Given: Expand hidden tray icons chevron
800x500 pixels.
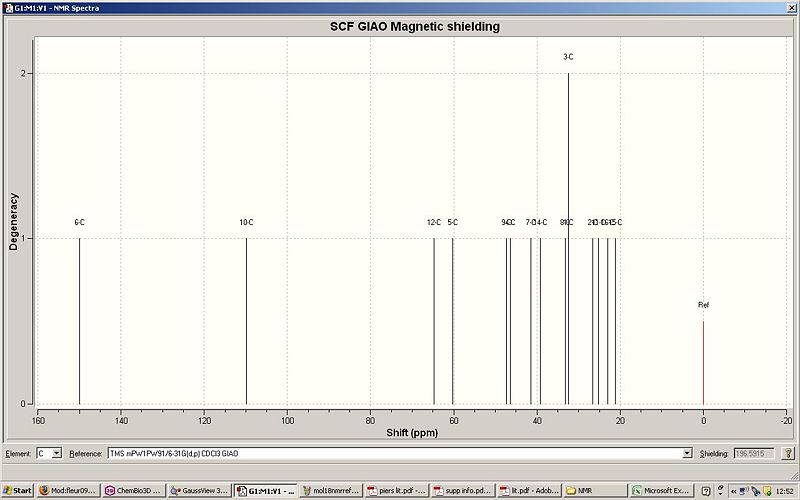Looking at the screenshot, I should [x=734, y=491].
